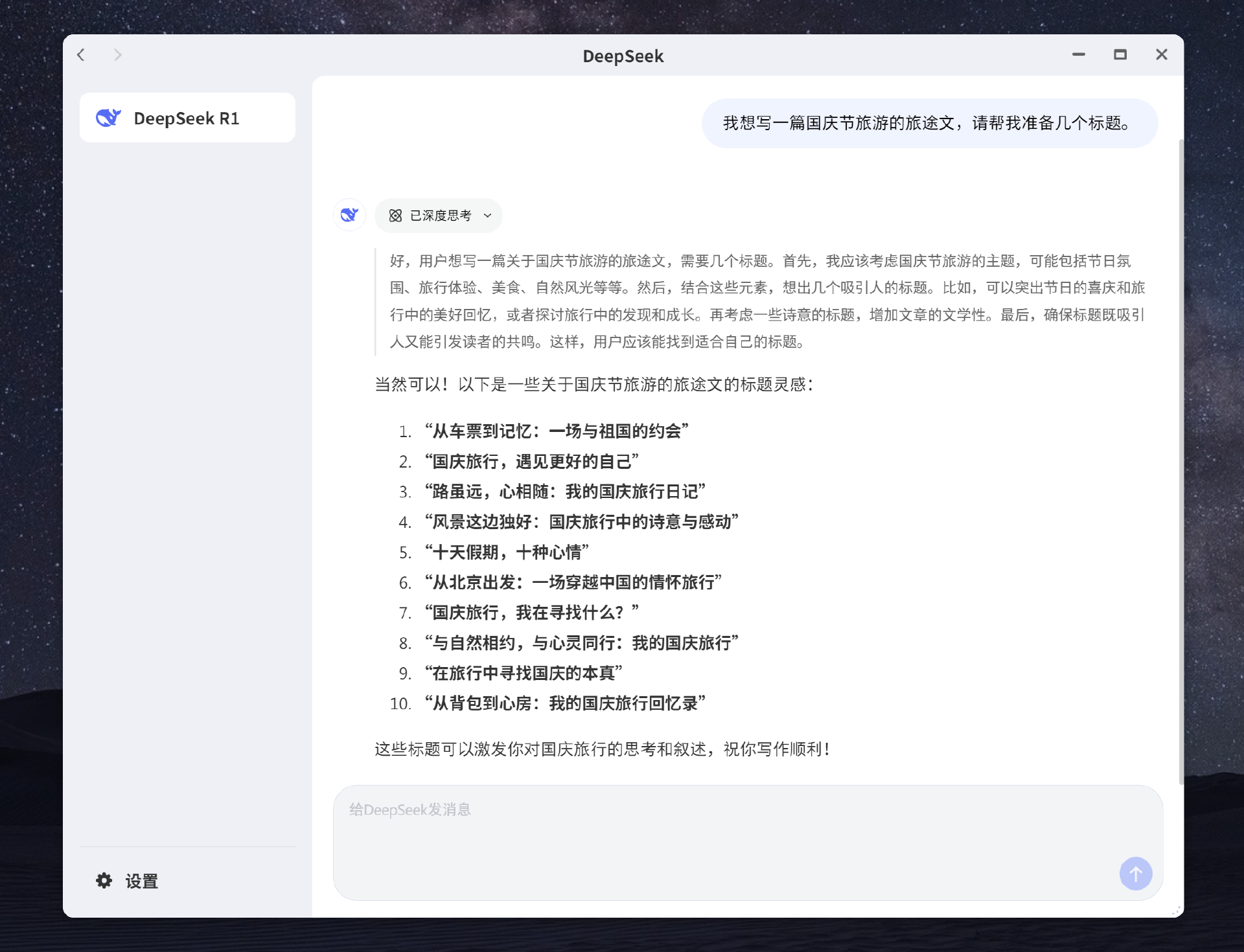Click the assistant avatar beside the reply
1244x952 pixels.
pos(349,215)
